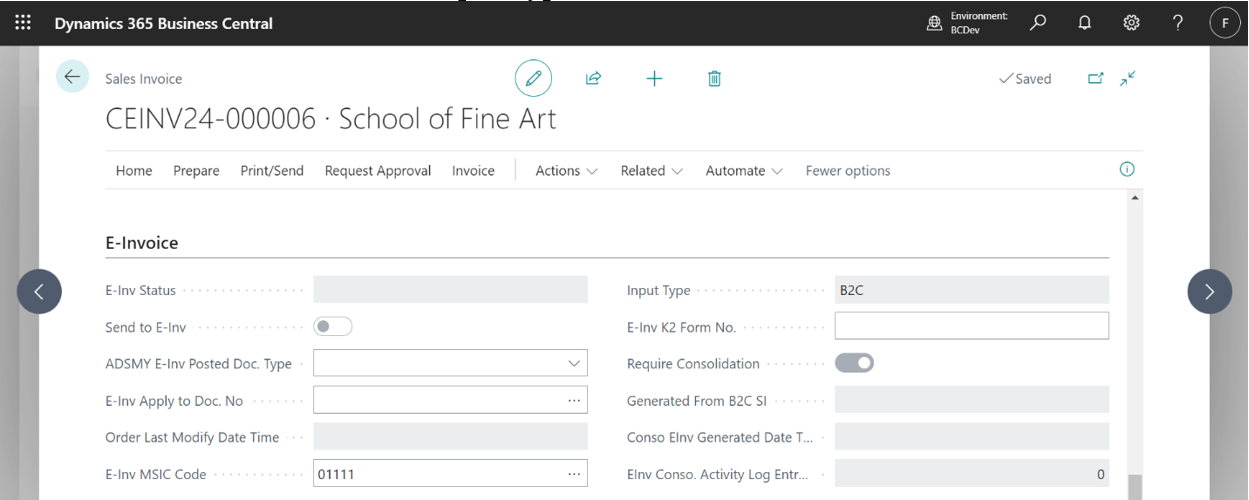Open the app launcher waffle menu
Viewport: 1249px width, 500px height.
(23, 22)
